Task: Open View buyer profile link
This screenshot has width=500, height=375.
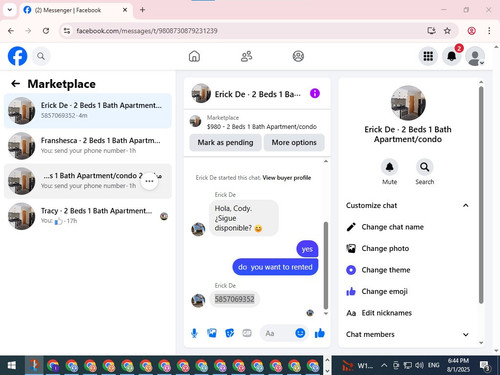Action: pos(287,178)
